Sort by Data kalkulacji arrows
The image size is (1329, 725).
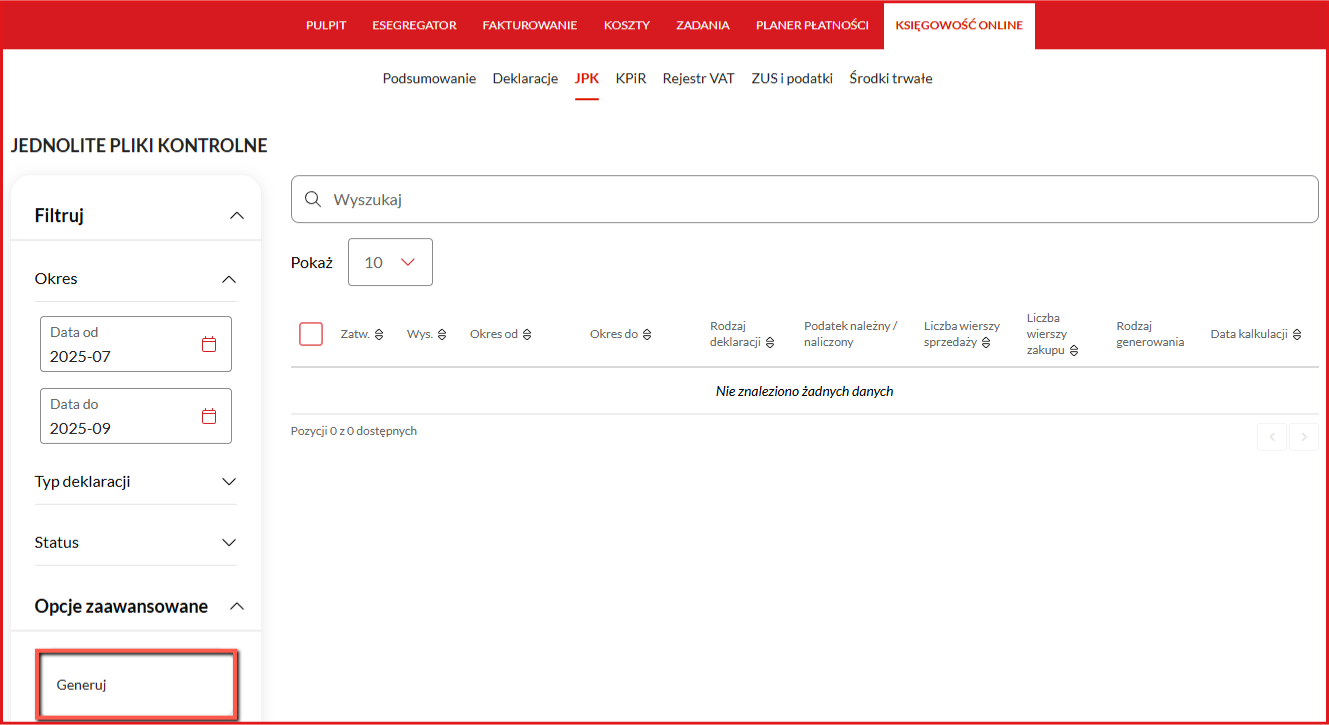tap(1296, 334)
